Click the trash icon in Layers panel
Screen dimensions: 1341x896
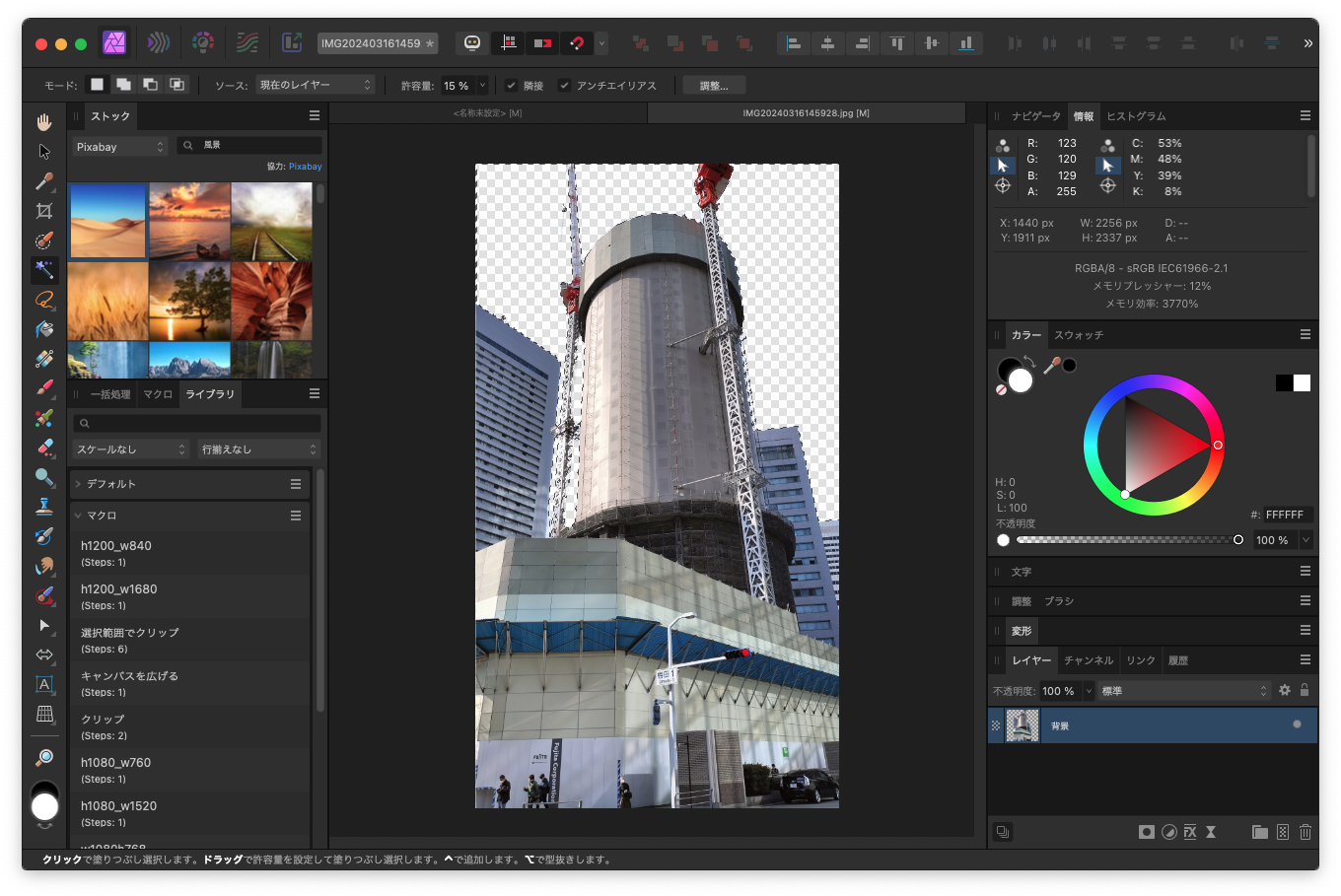pos(1305,832)
